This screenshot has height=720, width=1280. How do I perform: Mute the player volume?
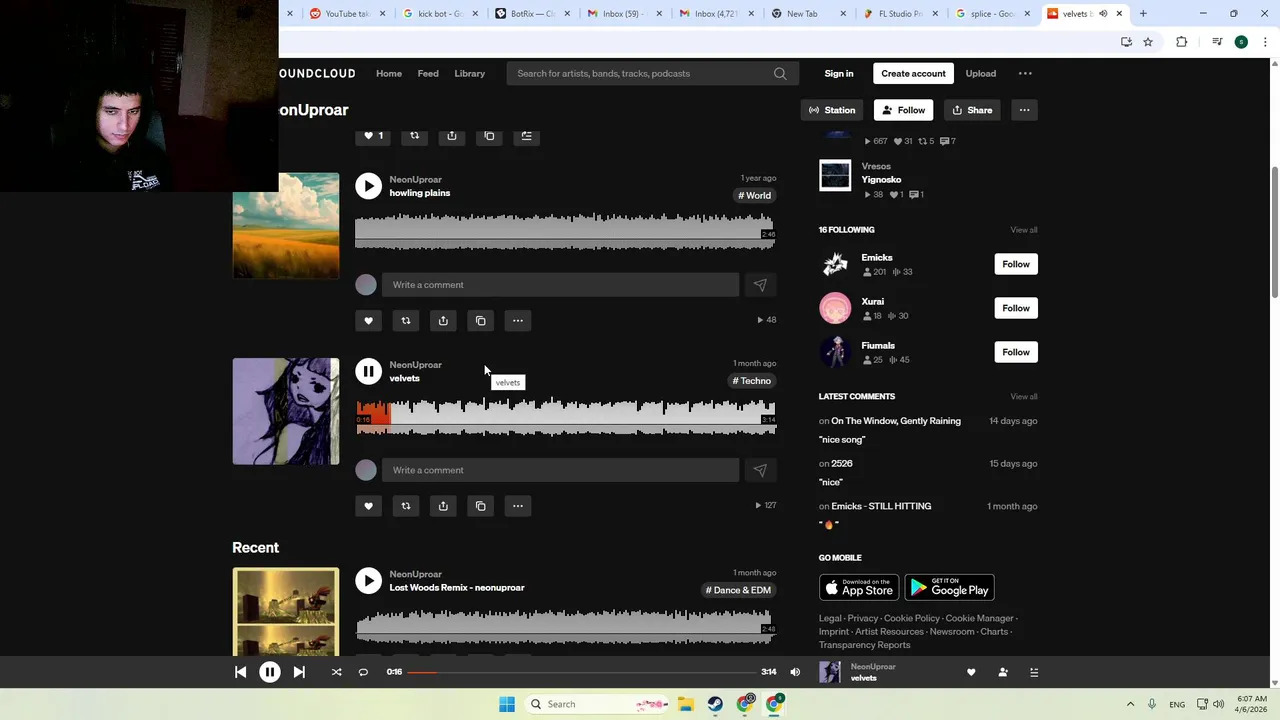(795, 672)
